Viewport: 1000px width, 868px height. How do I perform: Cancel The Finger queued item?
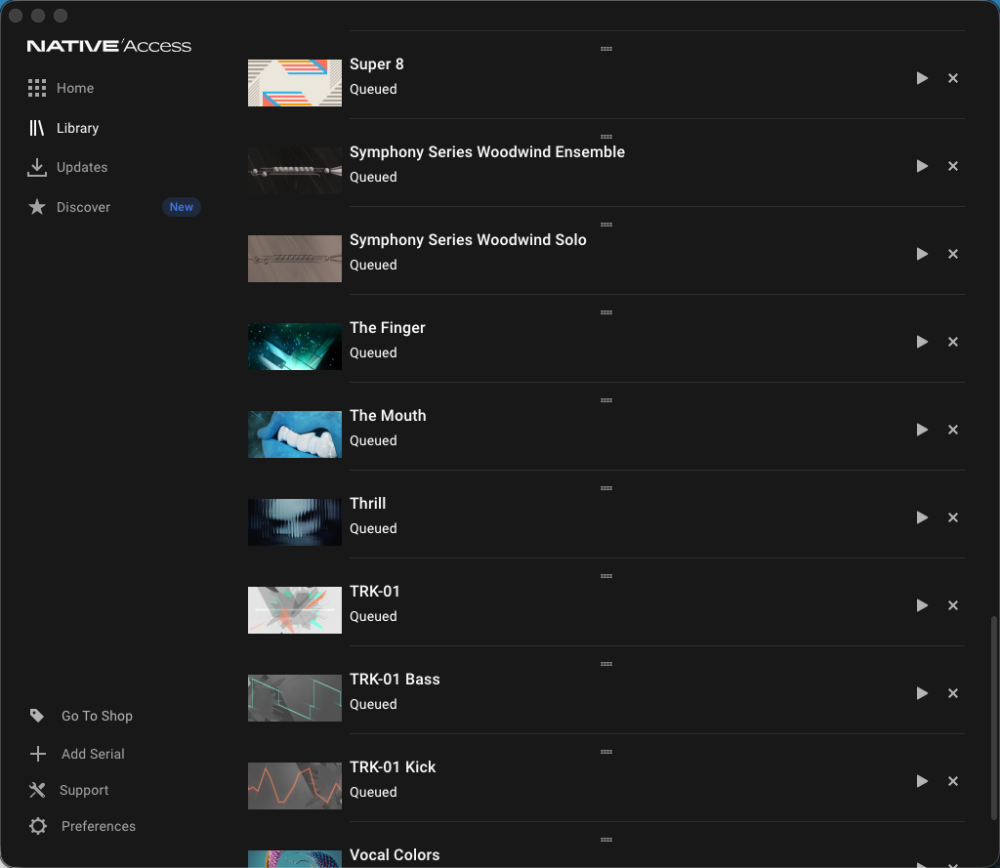coord(953,342)
